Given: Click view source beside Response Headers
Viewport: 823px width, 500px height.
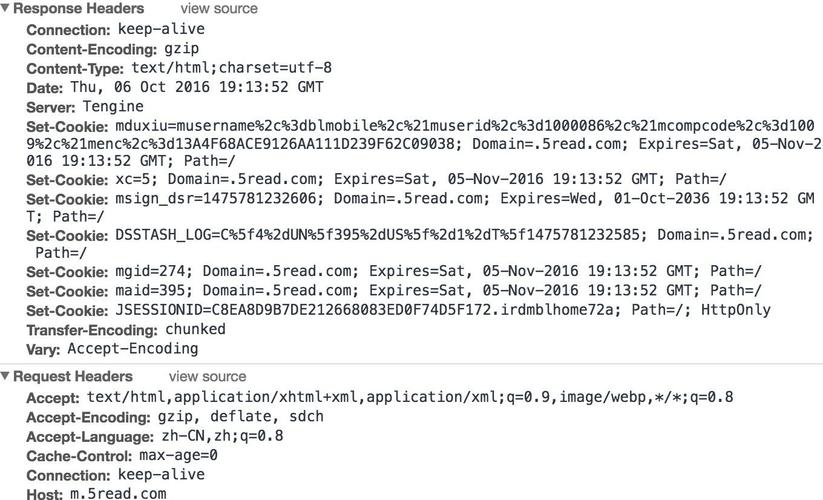Looking at the screenshot, I should [x=219, y=8].
